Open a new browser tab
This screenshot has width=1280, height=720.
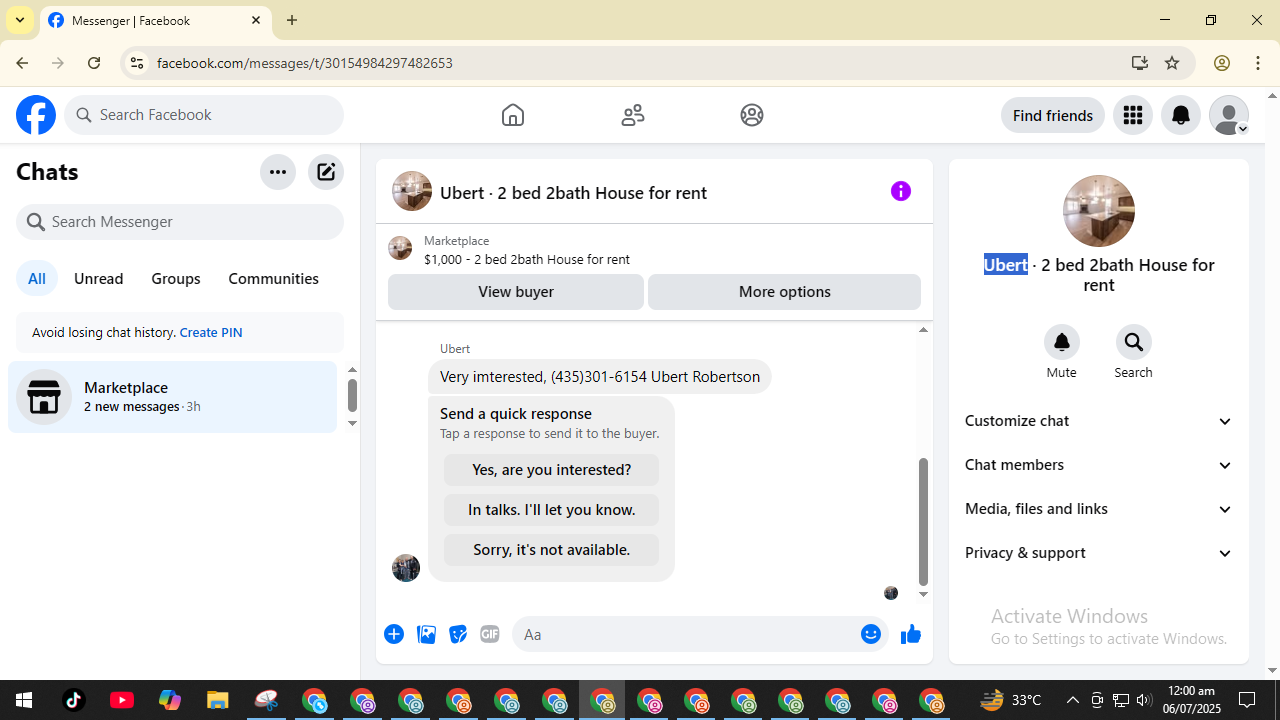click(292, 20)
